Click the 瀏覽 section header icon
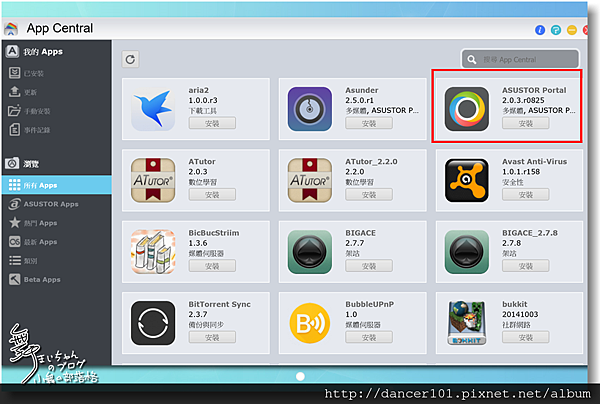 (x=12, y=163)
